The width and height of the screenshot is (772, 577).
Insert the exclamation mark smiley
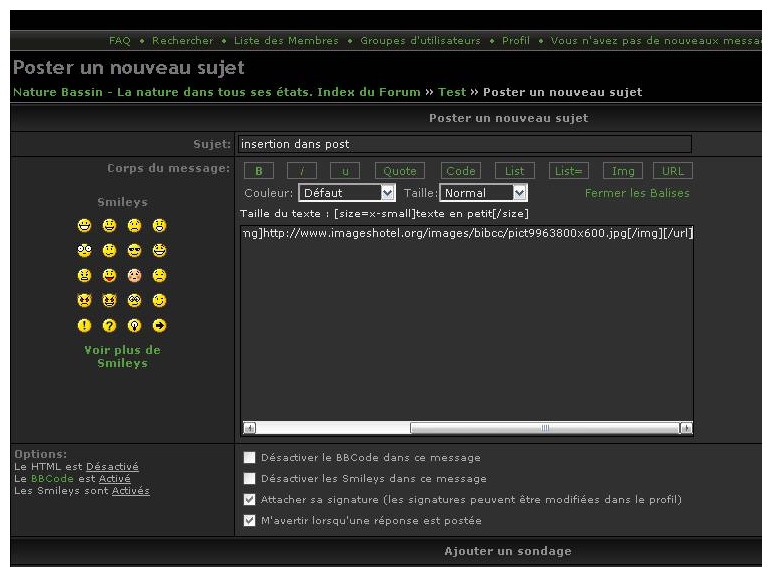click(84, 325)
